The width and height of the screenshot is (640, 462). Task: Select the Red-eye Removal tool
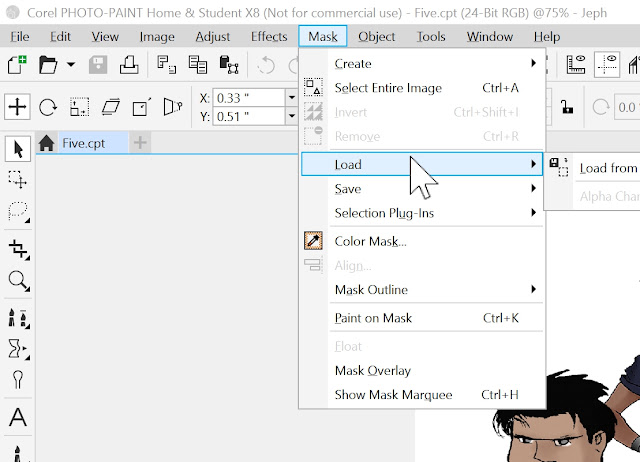(18, 380)
